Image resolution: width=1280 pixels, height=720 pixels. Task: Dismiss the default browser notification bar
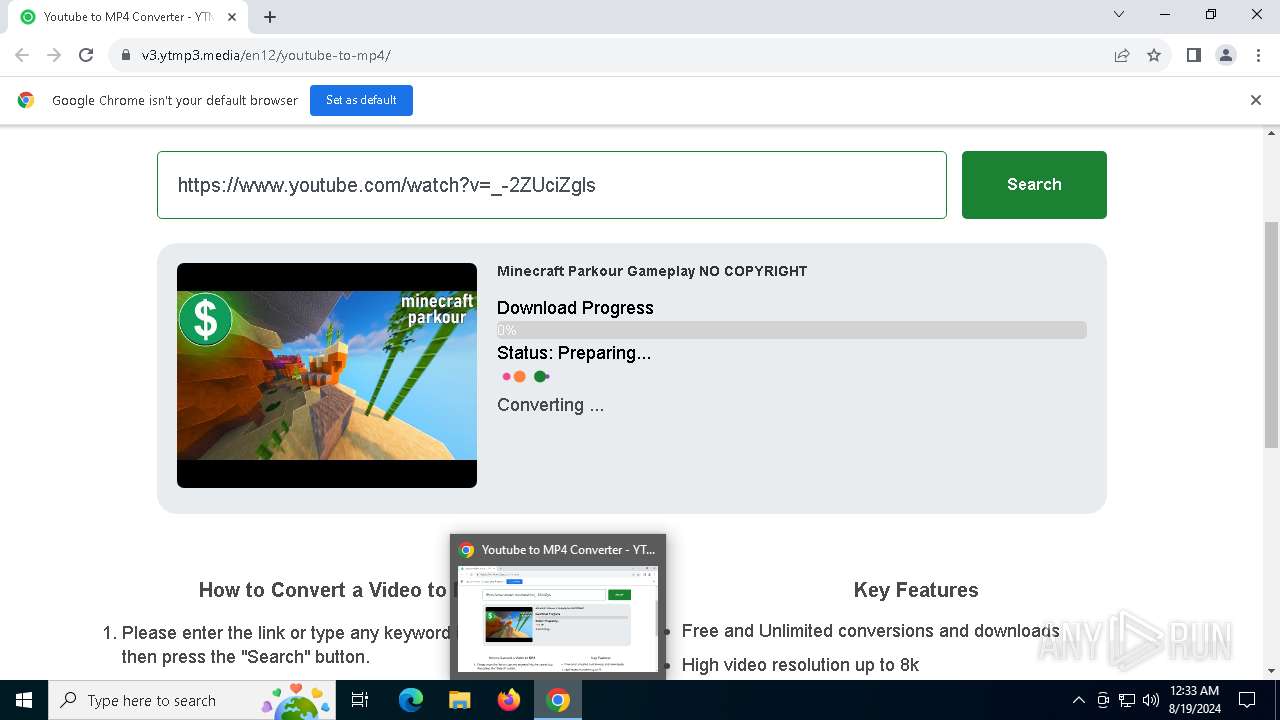click(x=1256, y=100)
